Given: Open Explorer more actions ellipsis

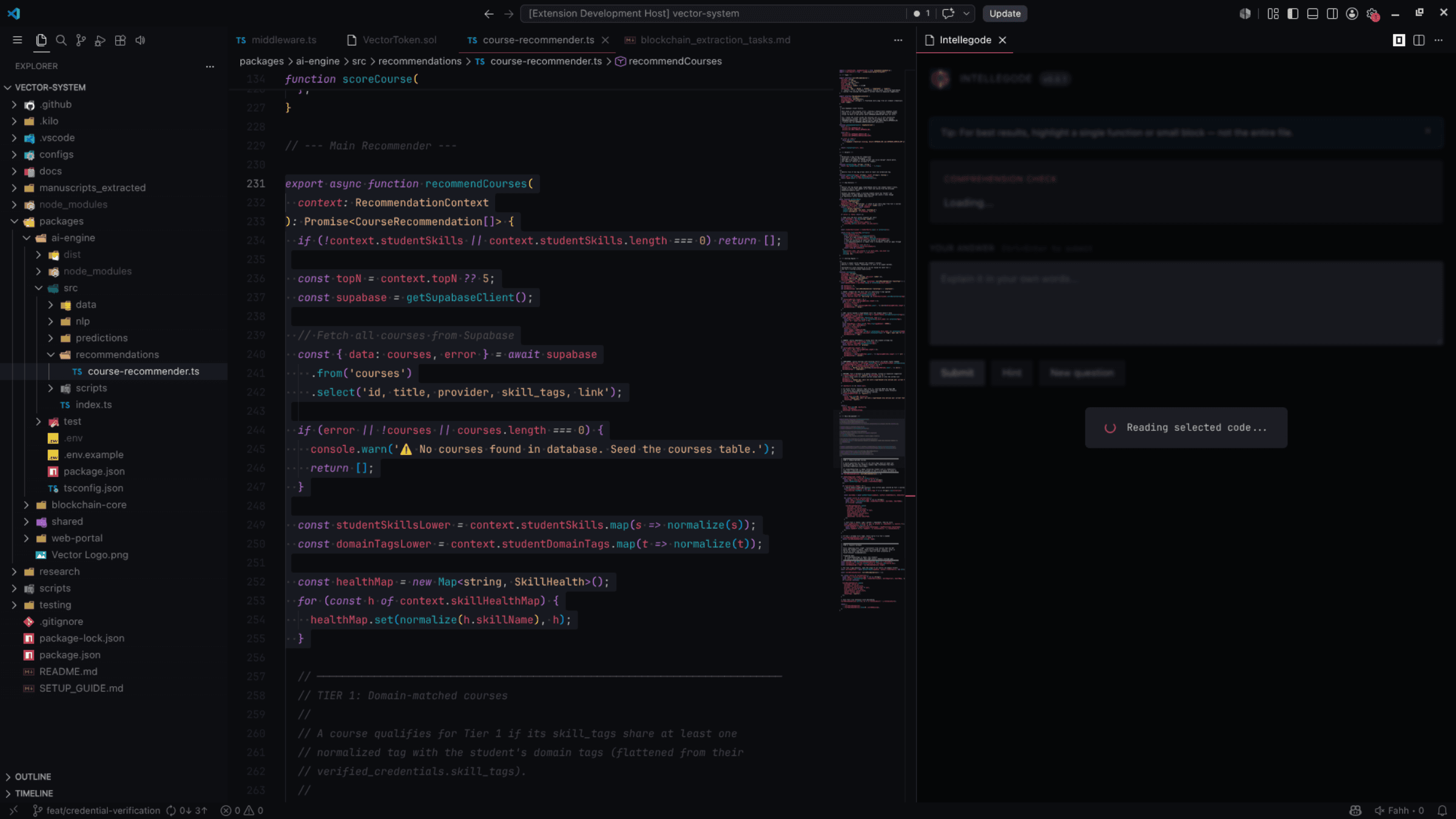Looking at the screenshot, I should [x=210, y=66].
